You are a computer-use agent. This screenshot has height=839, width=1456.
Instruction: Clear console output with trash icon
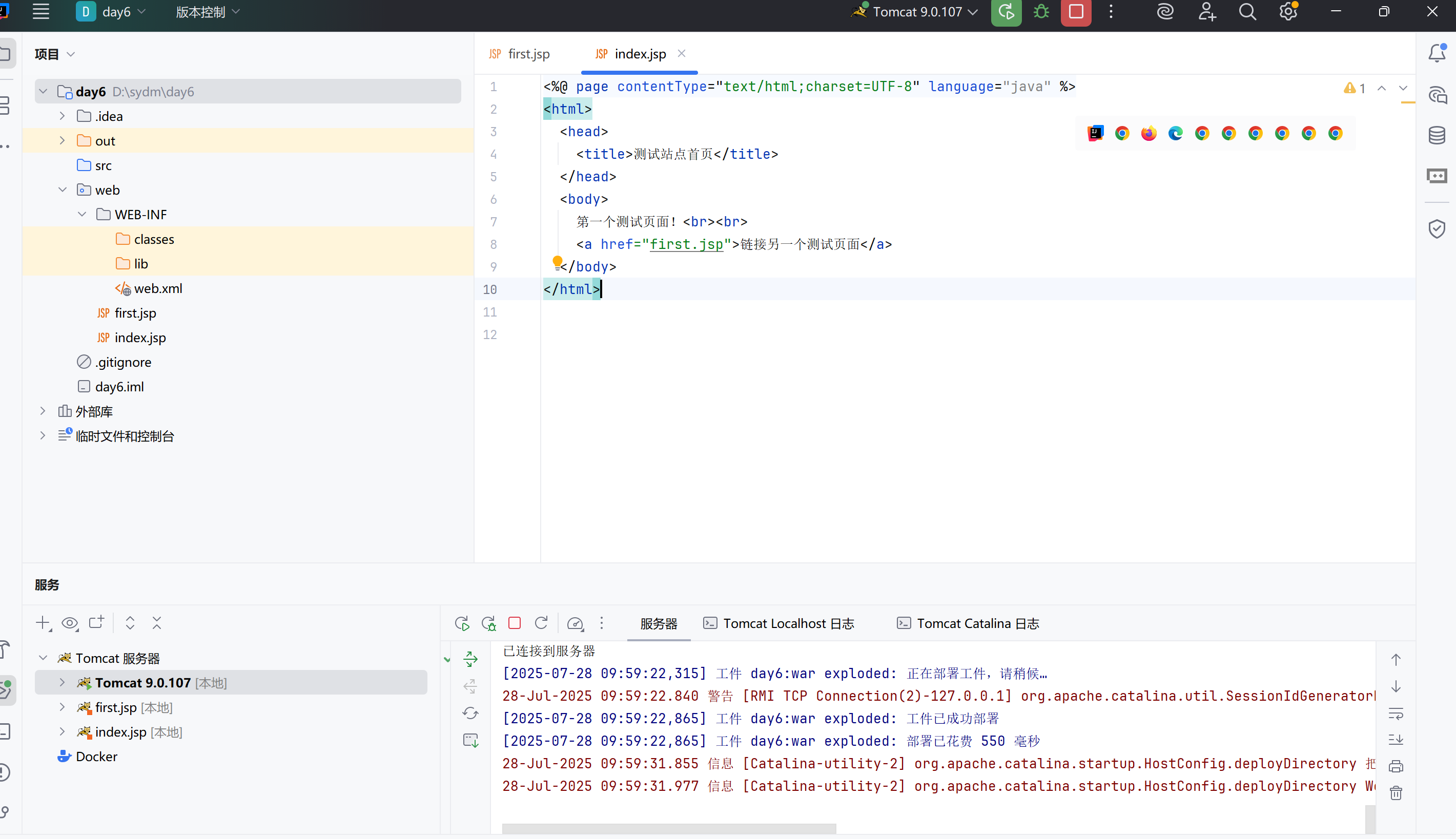point(1396,793)
